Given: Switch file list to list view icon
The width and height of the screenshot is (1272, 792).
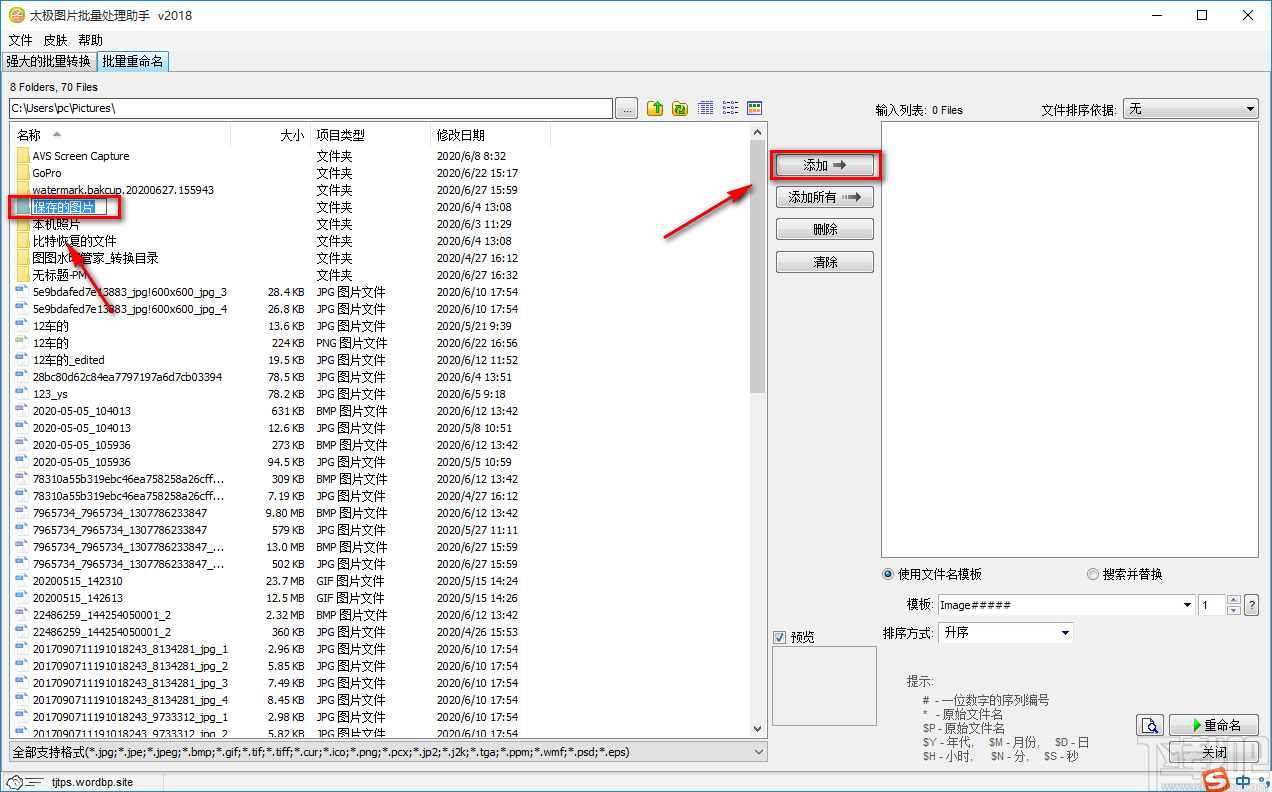Looking at the screenshot, I should 730,108.
